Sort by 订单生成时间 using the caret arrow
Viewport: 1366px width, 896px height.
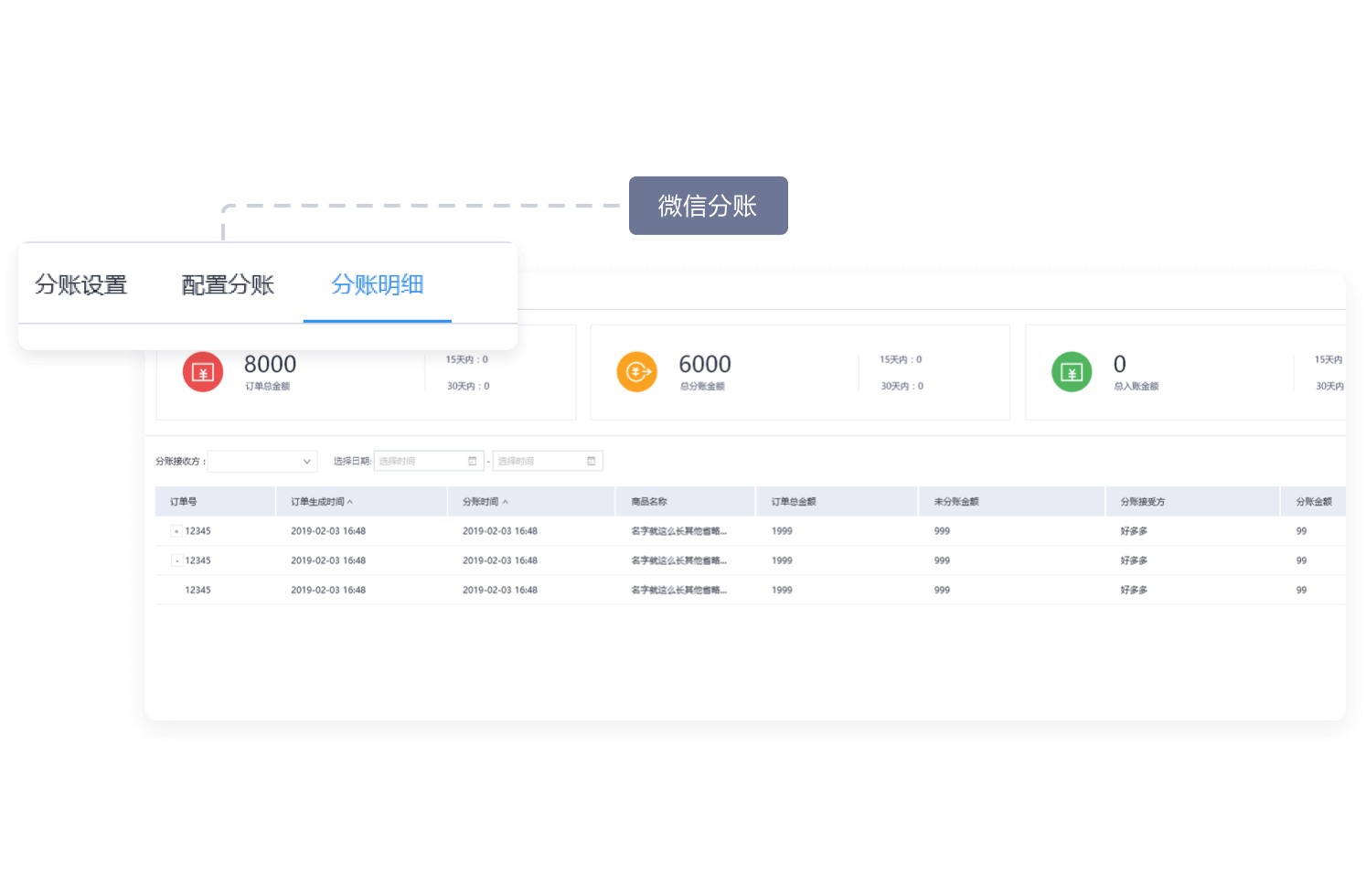pyautogui.click(x=350, y=502)
